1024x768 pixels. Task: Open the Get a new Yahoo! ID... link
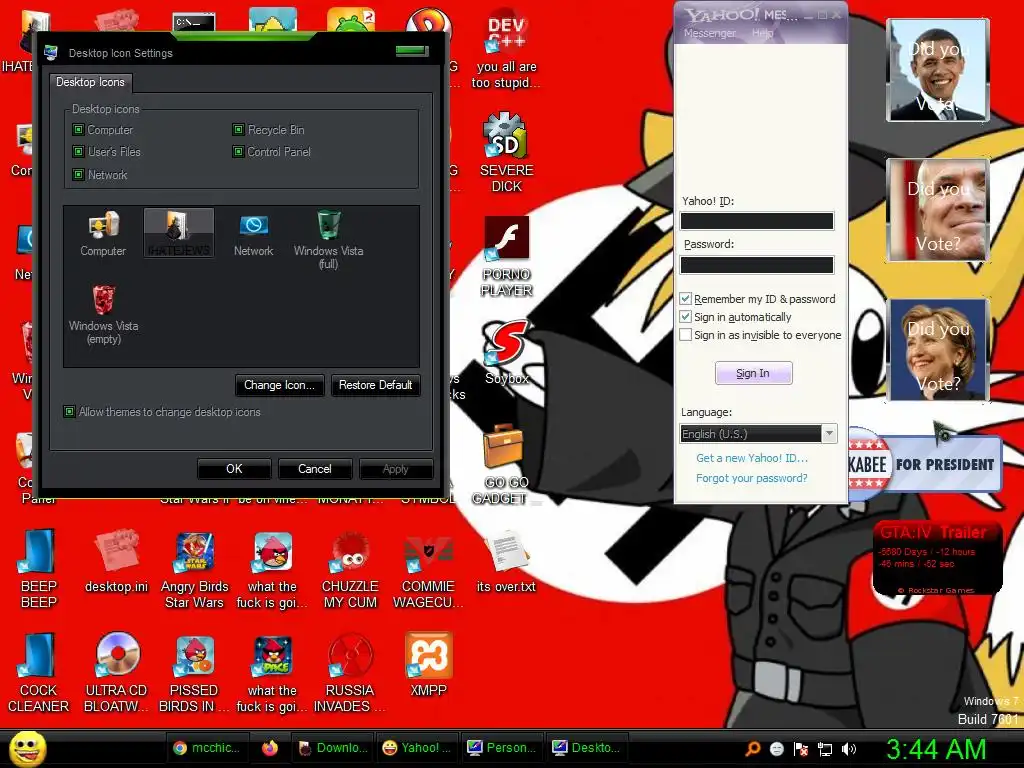click(x=752, y=458)
